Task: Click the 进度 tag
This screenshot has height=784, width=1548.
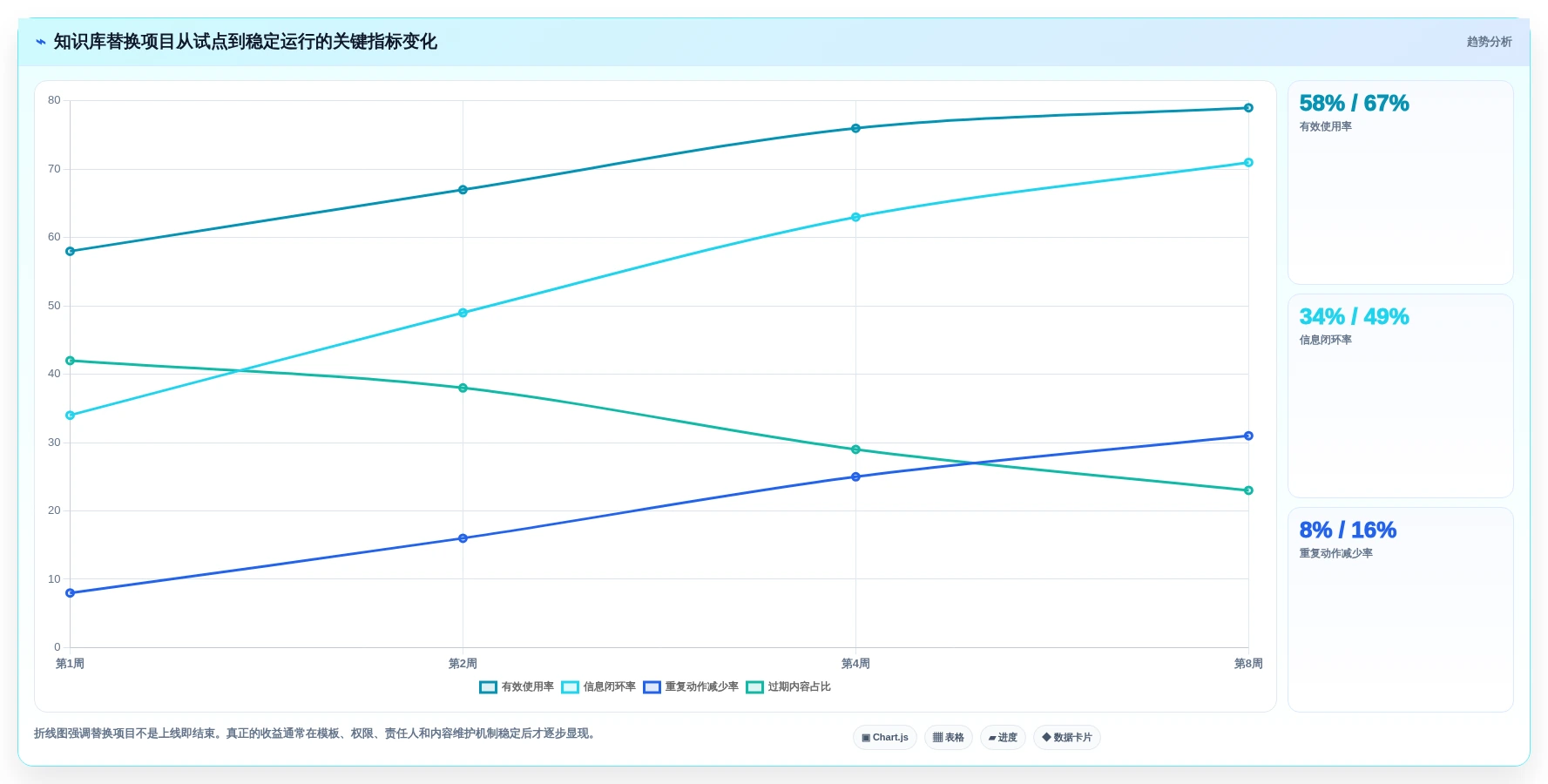Action: click(x=1003, y=737)
